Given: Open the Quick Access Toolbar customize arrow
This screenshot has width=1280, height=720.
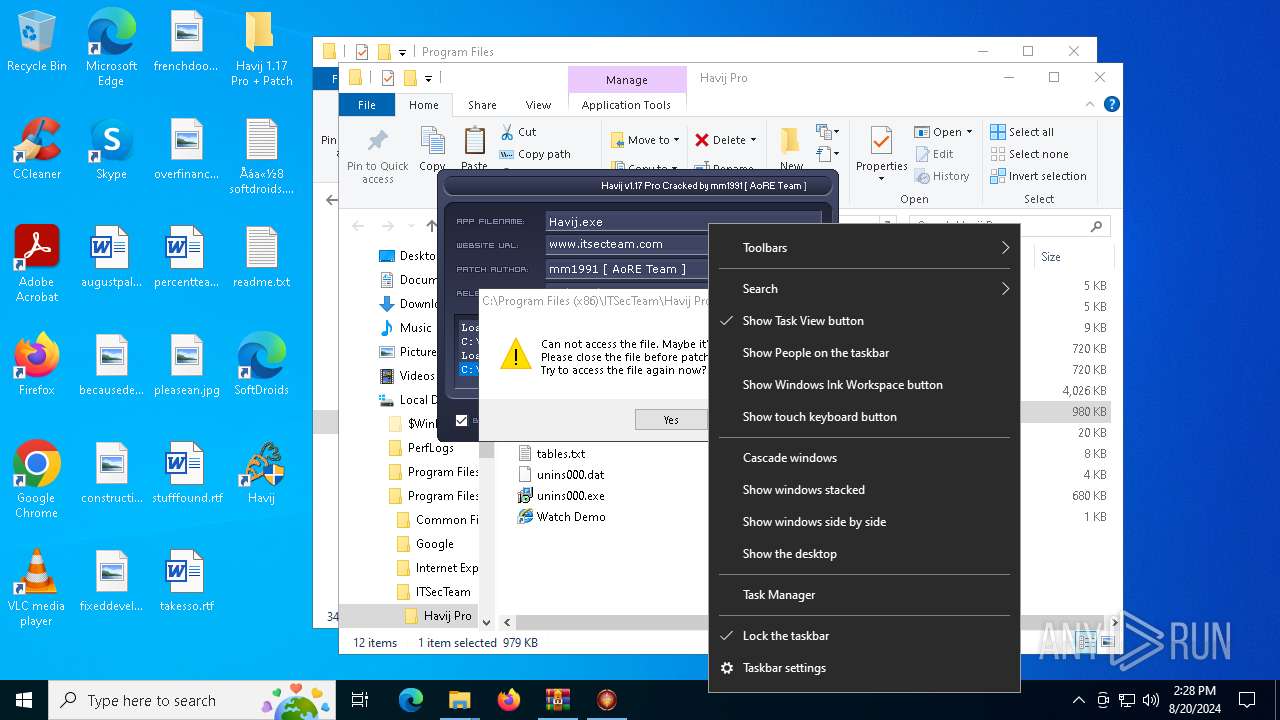Looking at the screenshot, I should tap(428, 78).
